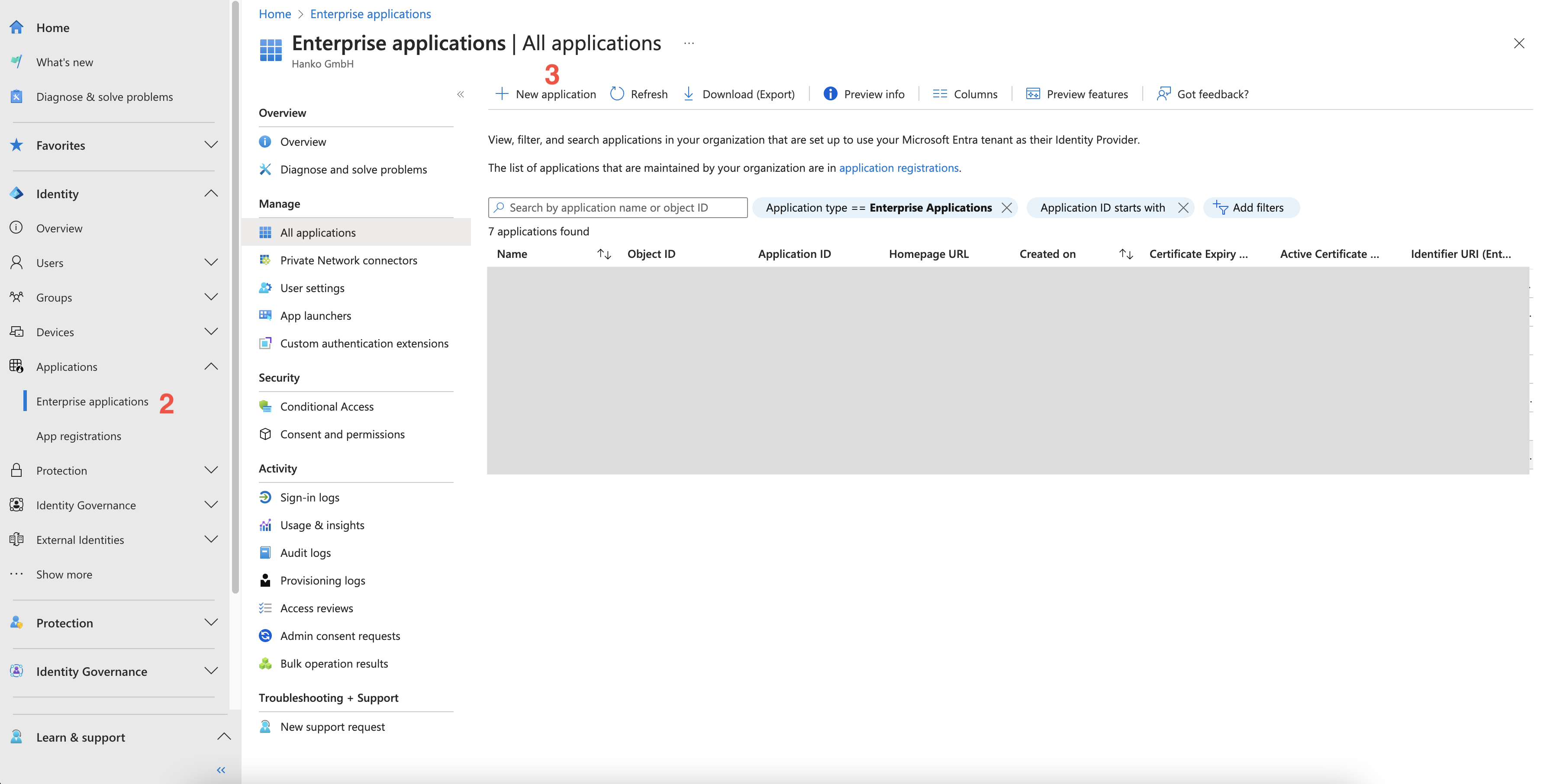
Task: Click the New application plus icon
Action: (x=501, y=94)
